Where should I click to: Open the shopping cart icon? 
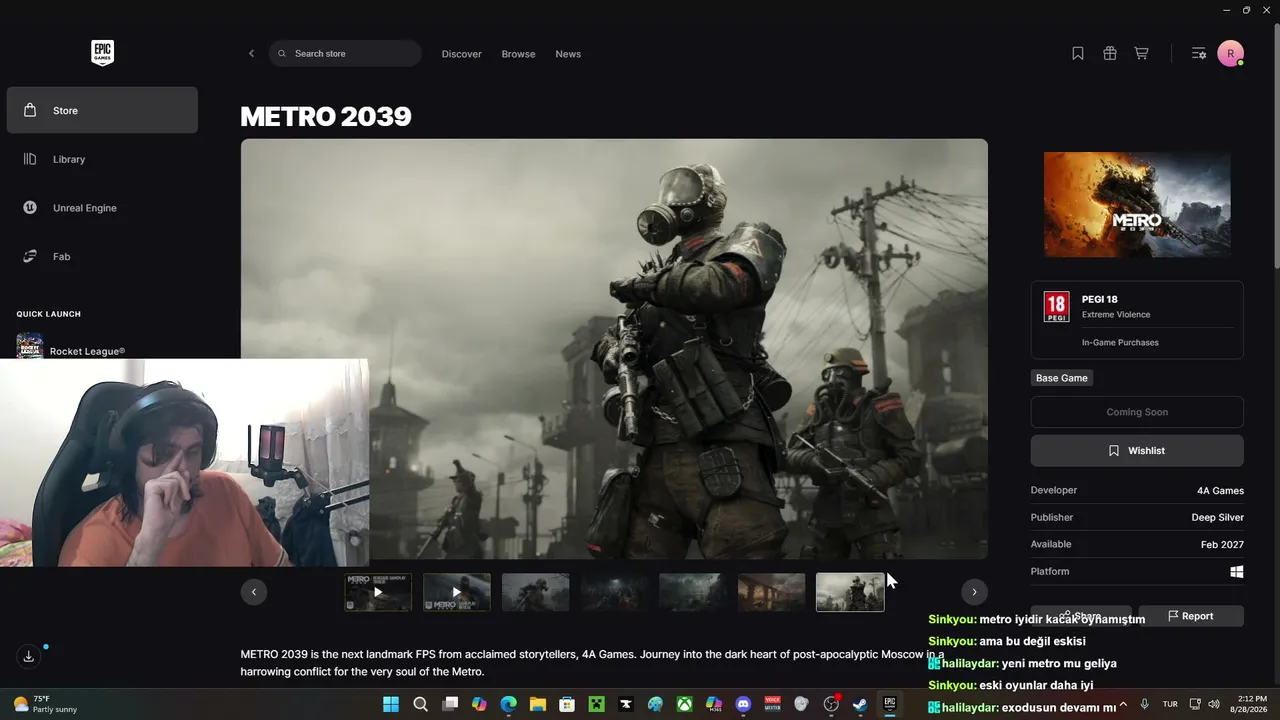(x=1141, y=54)
